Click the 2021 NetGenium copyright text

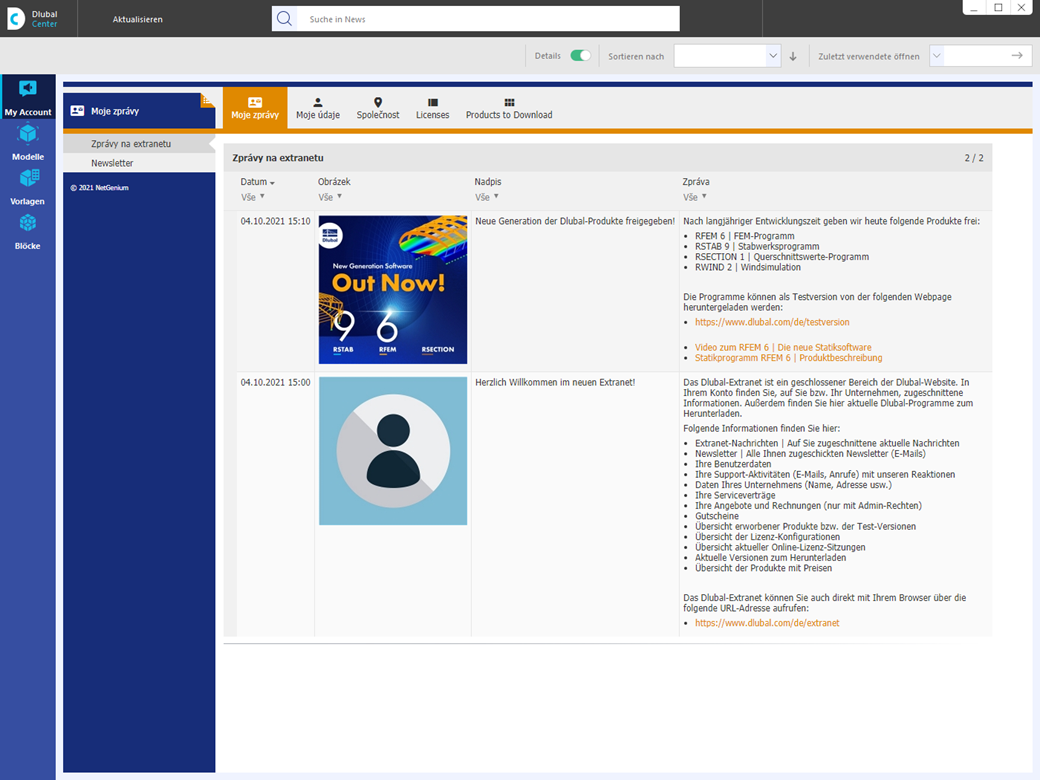pos(99,188)
